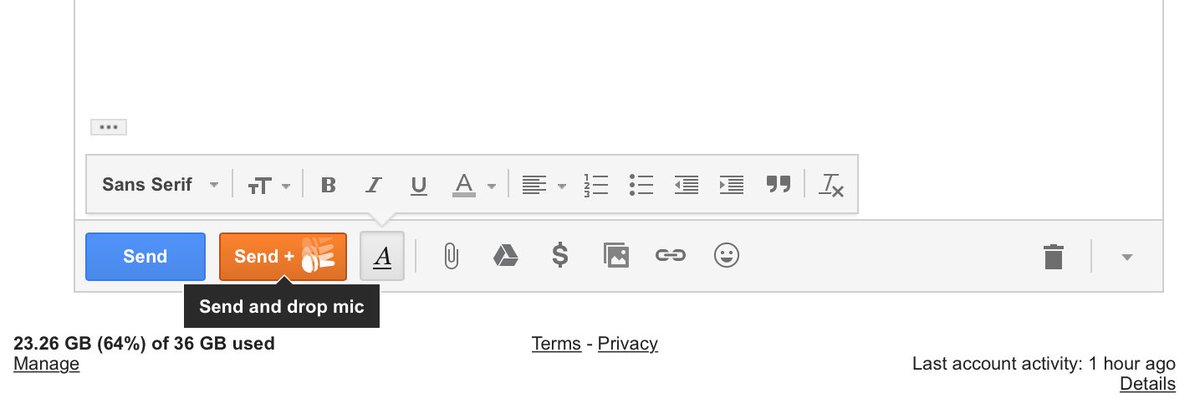Toggle italic text formatting
The height and width of the screenshot is (419, 1200).
[373, 185]
